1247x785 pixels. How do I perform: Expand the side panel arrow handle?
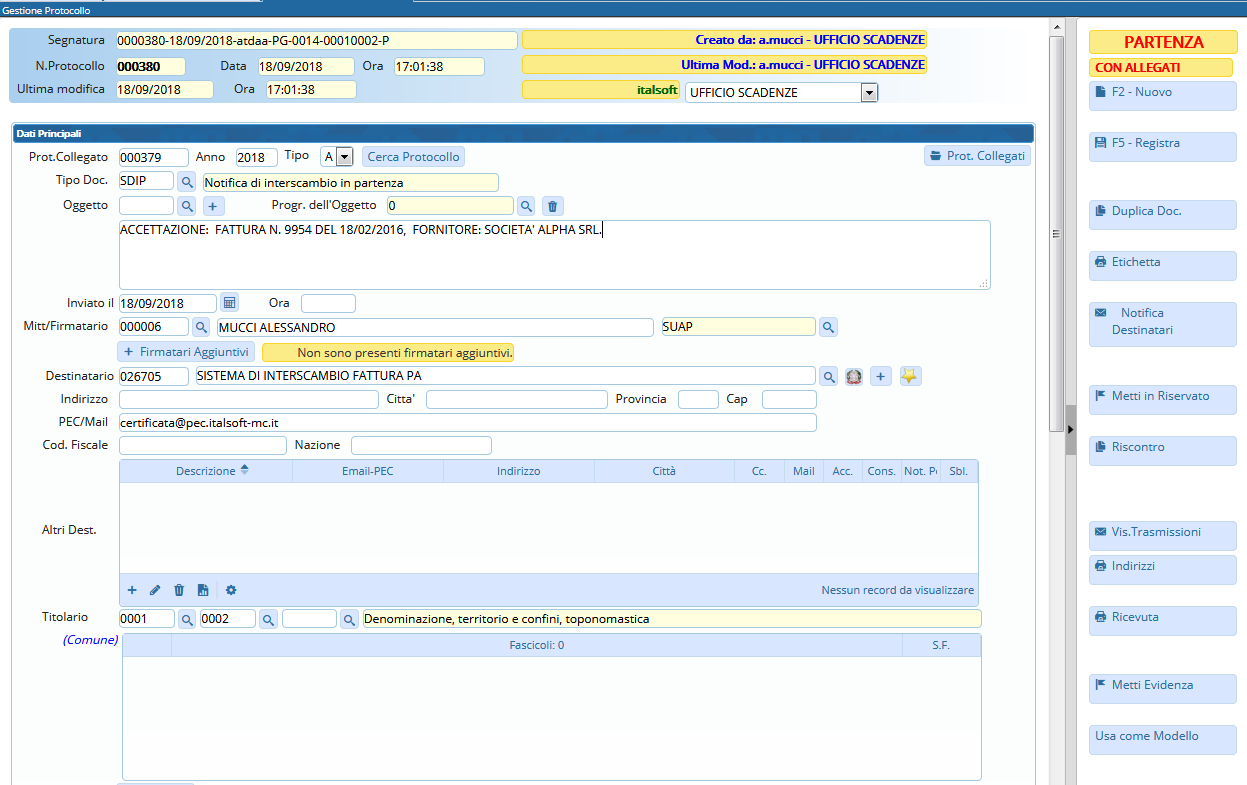click(x=1070, y=429)
